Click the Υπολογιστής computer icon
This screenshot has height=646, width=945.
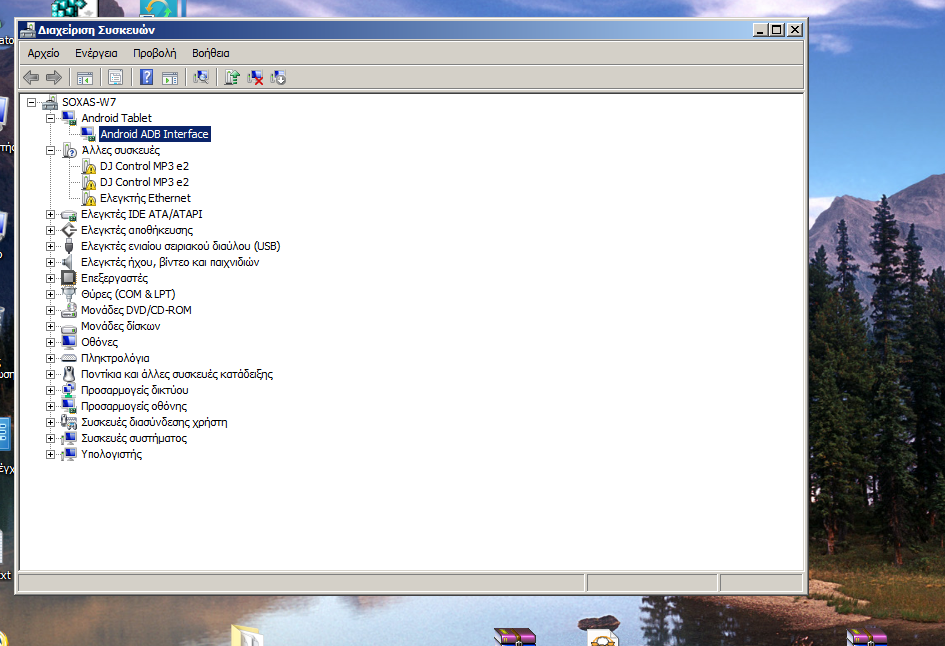tap(69, 454)
